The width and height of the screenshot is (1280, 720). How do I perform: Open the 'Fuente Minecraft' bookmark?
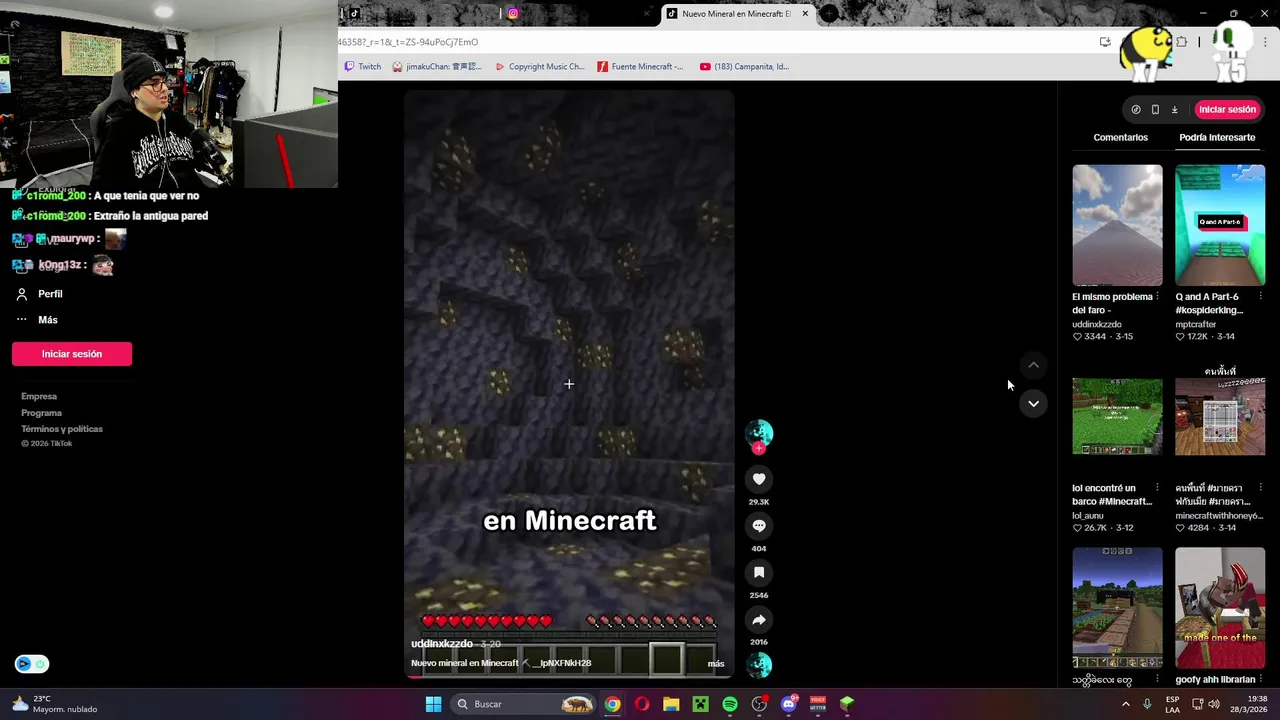point(640,67)
